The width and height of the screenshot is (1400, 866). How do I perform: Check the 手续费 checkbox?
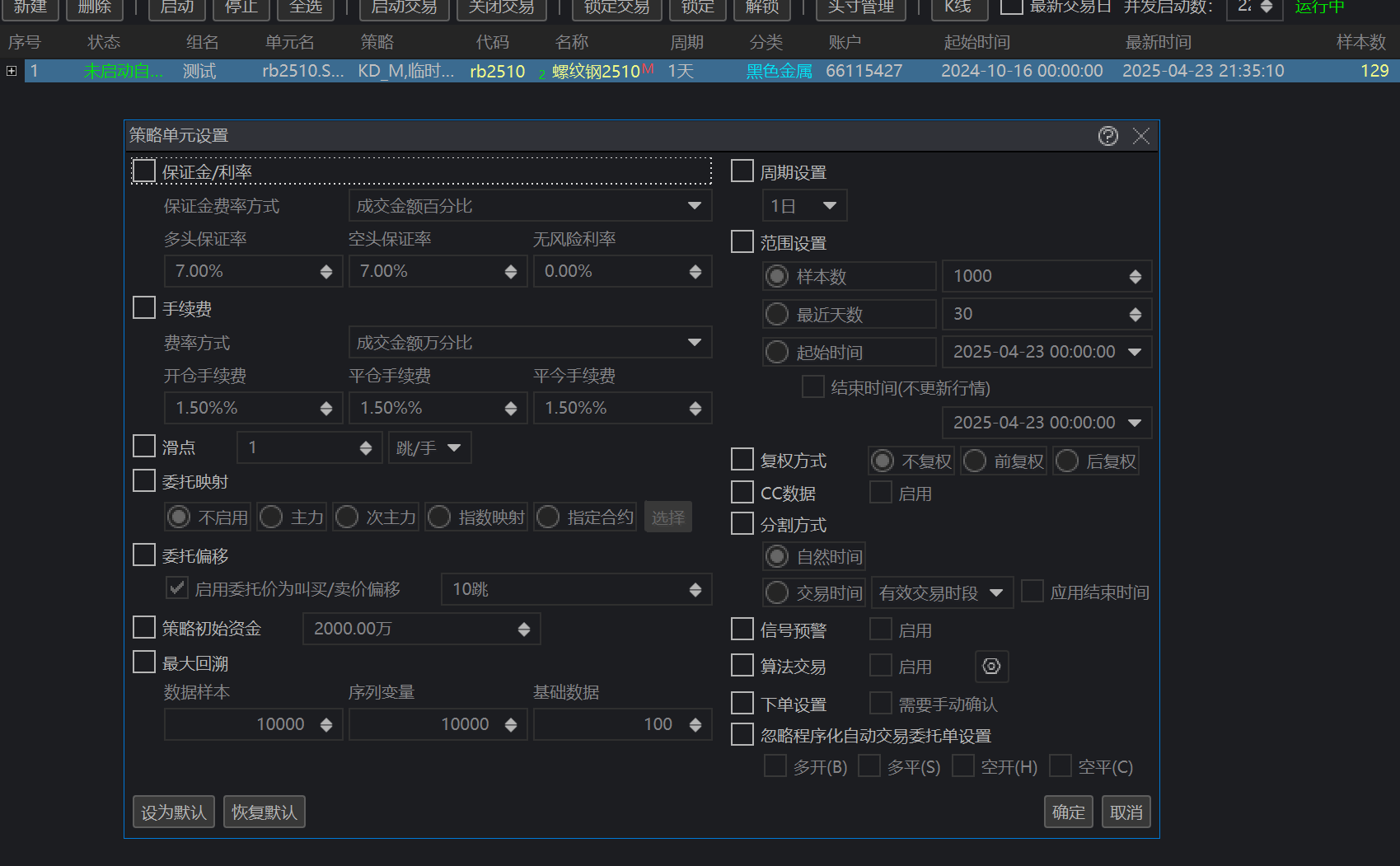coord(144,308)
